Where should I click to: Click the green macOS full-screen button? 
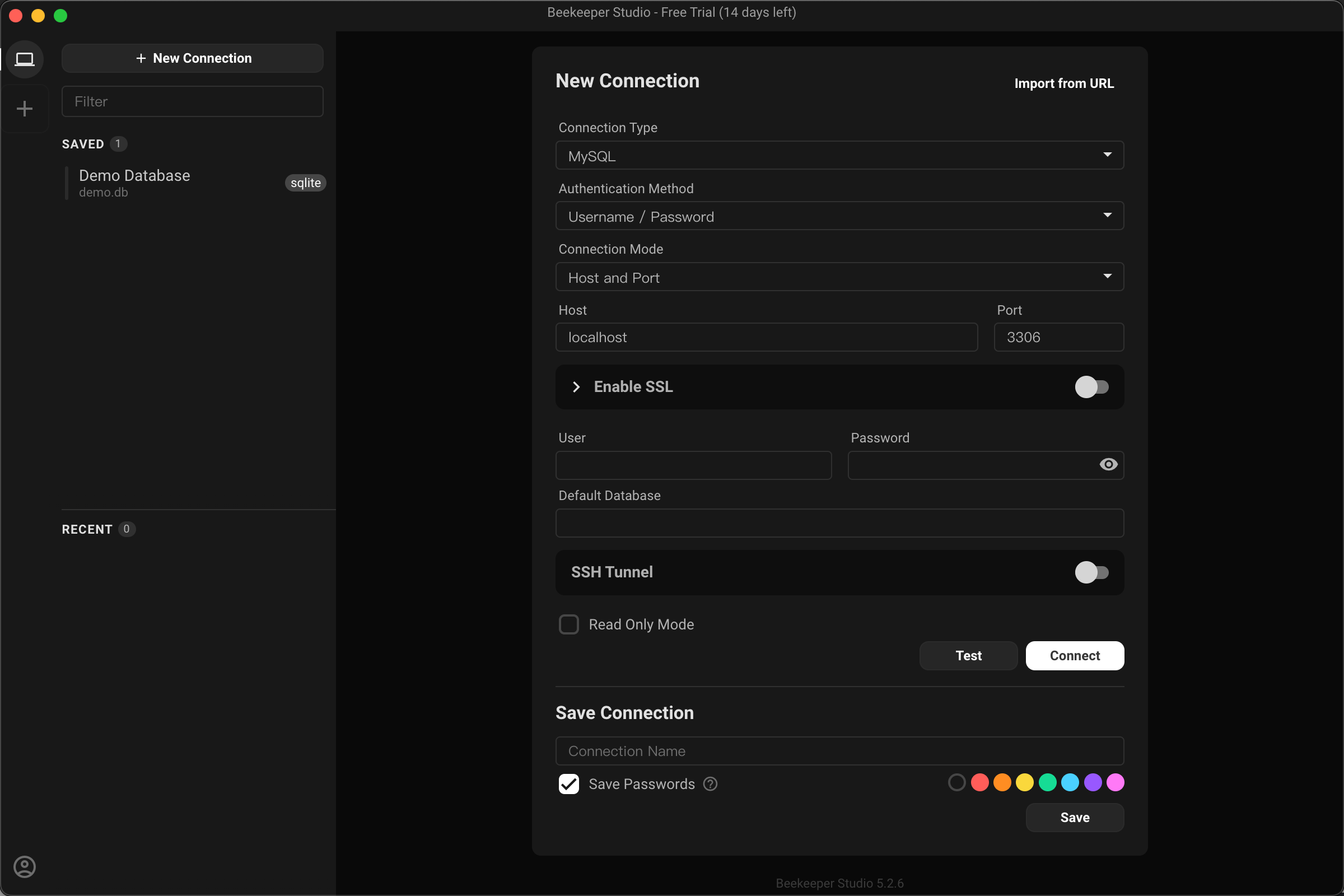(60, 16)
